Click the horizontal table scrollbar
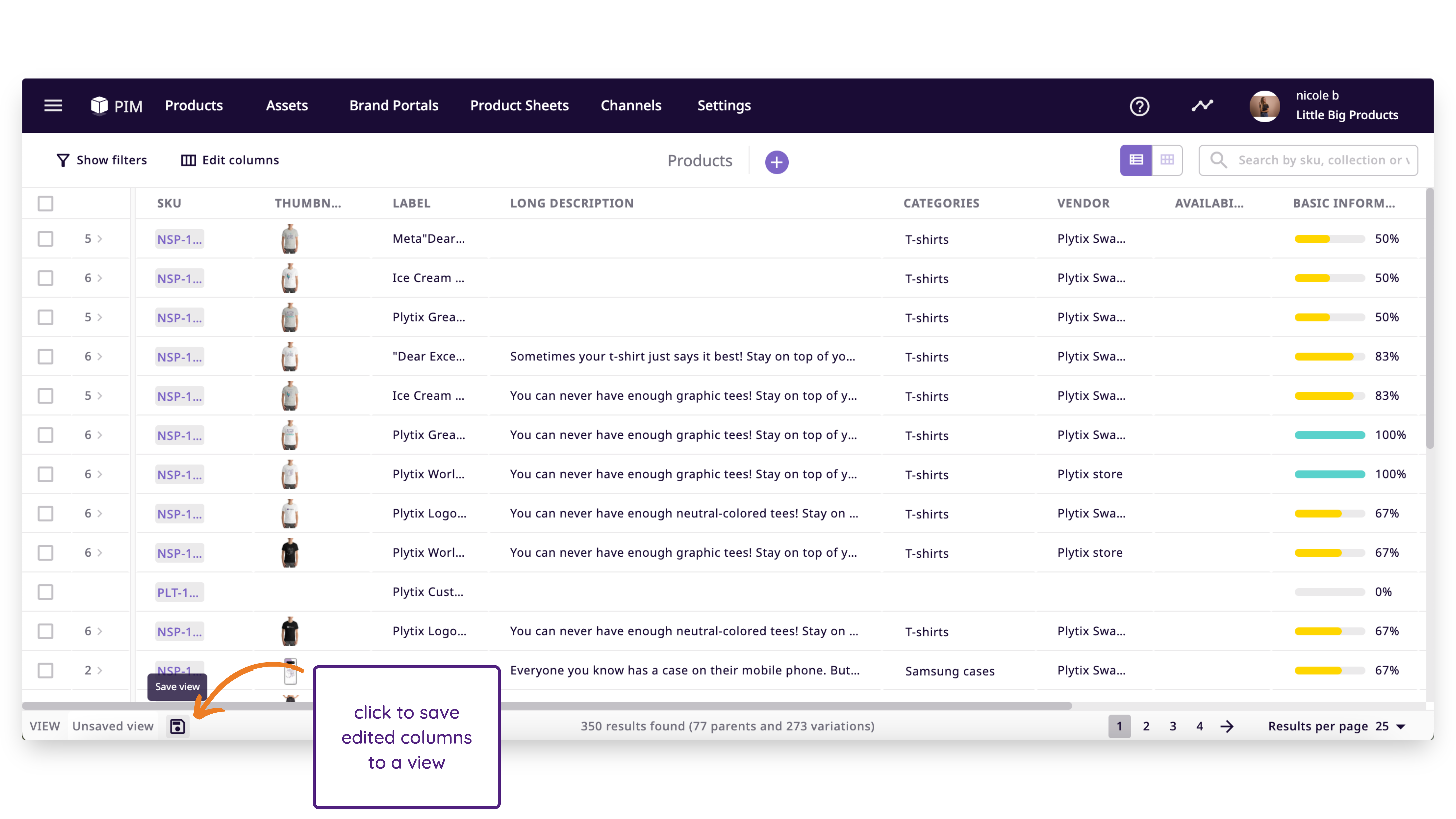 [547, 706]
